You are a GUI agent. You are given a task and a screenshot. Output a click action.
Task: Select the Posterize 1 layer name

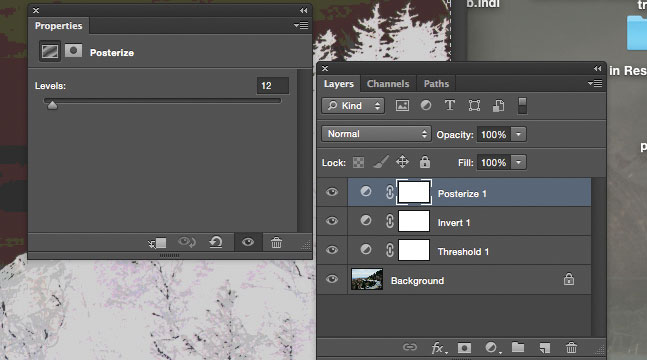click(x=462, y=194)
